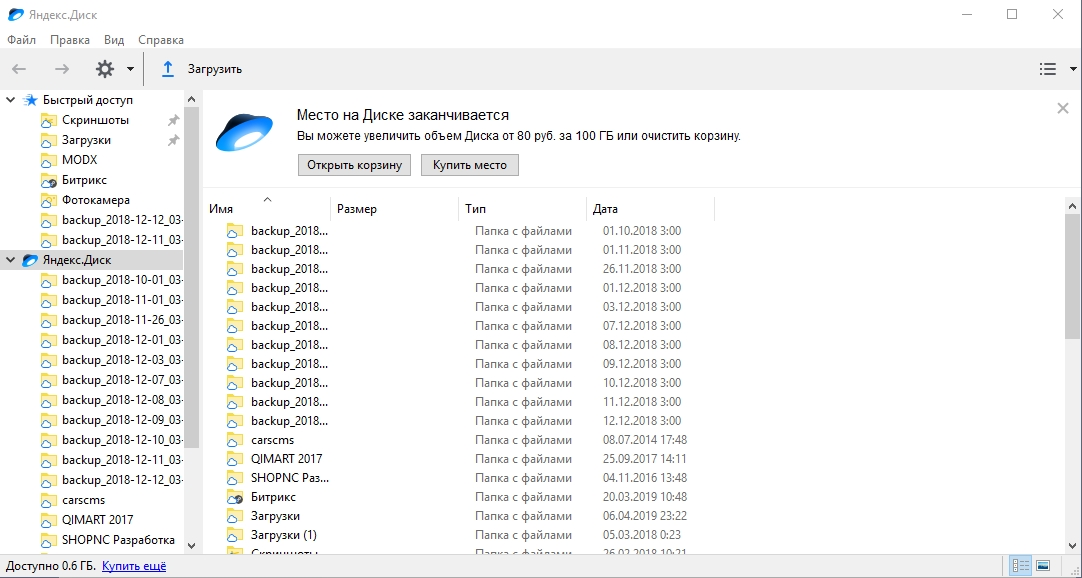The image size is (1082, 578).
Task: Click the blue upload arrow icon
Action: [x=168, y=69]
